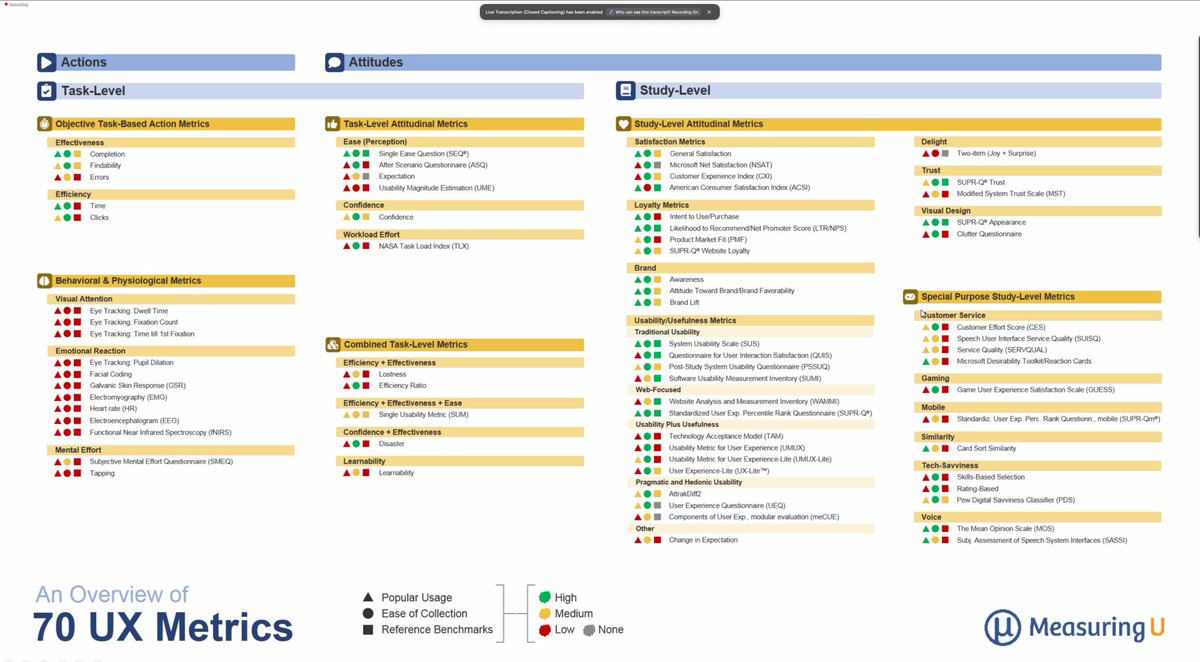Image resolution: width=1200 pixels, height=662 pixels.
Task: Click the MeasuringU circular logo icon
Action: pyautogui.click(x=1003, y=627)
